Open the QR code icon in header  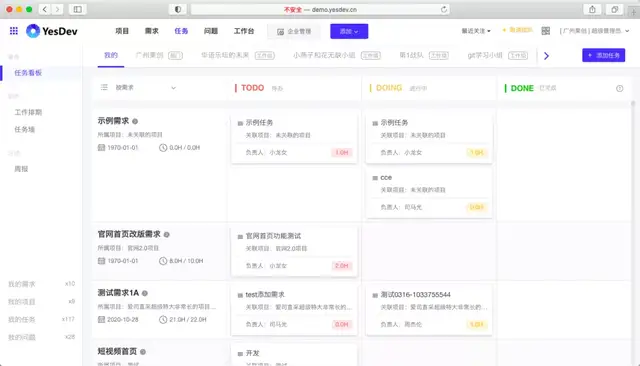545,31
